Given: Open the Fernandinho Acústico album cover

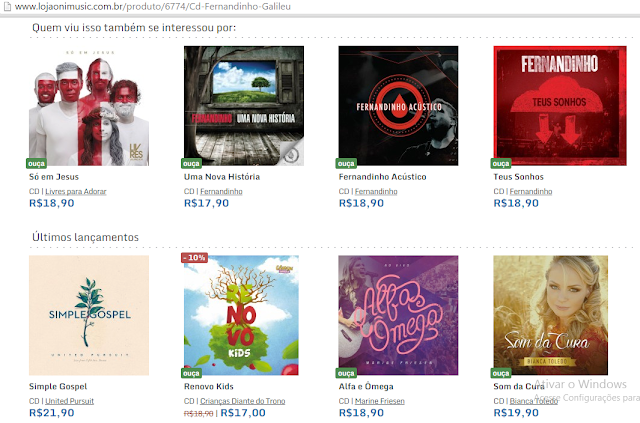Looking at the screenshot, I should click(x=398, y=106).
